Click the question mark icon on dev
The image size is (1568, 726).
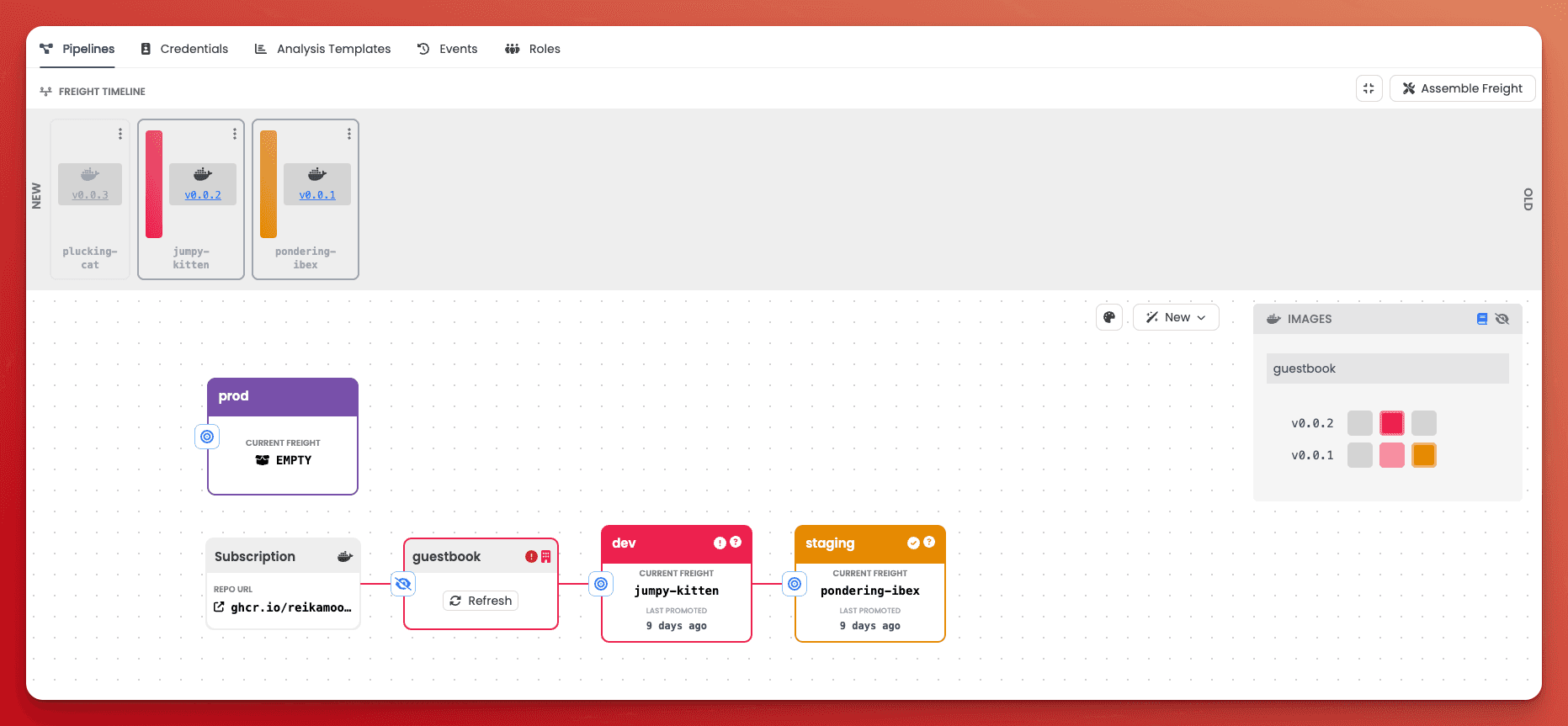(x=736, y=543)
